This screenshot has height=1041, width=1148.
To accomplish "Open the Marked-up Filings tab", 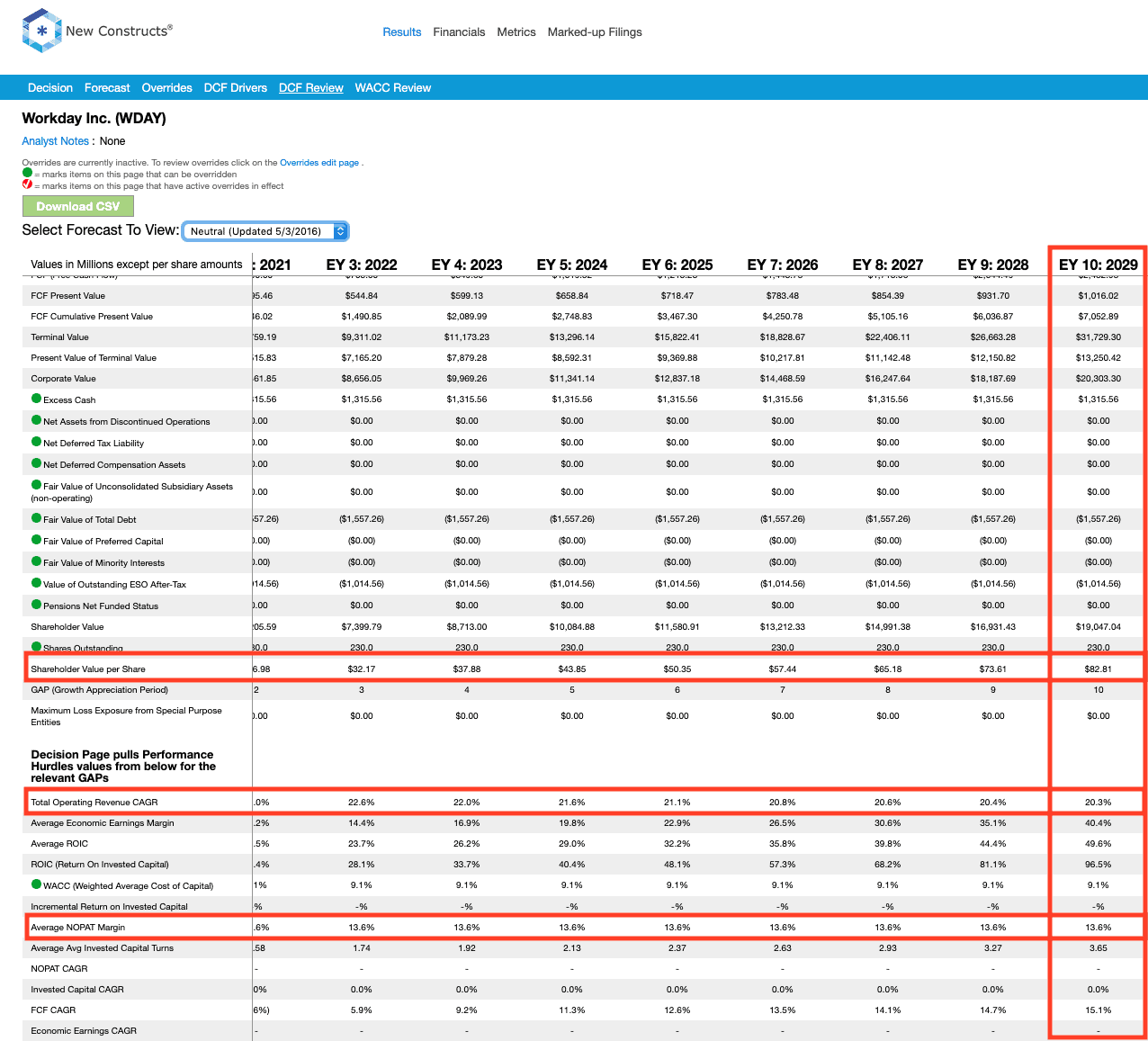I will [595, 31].
